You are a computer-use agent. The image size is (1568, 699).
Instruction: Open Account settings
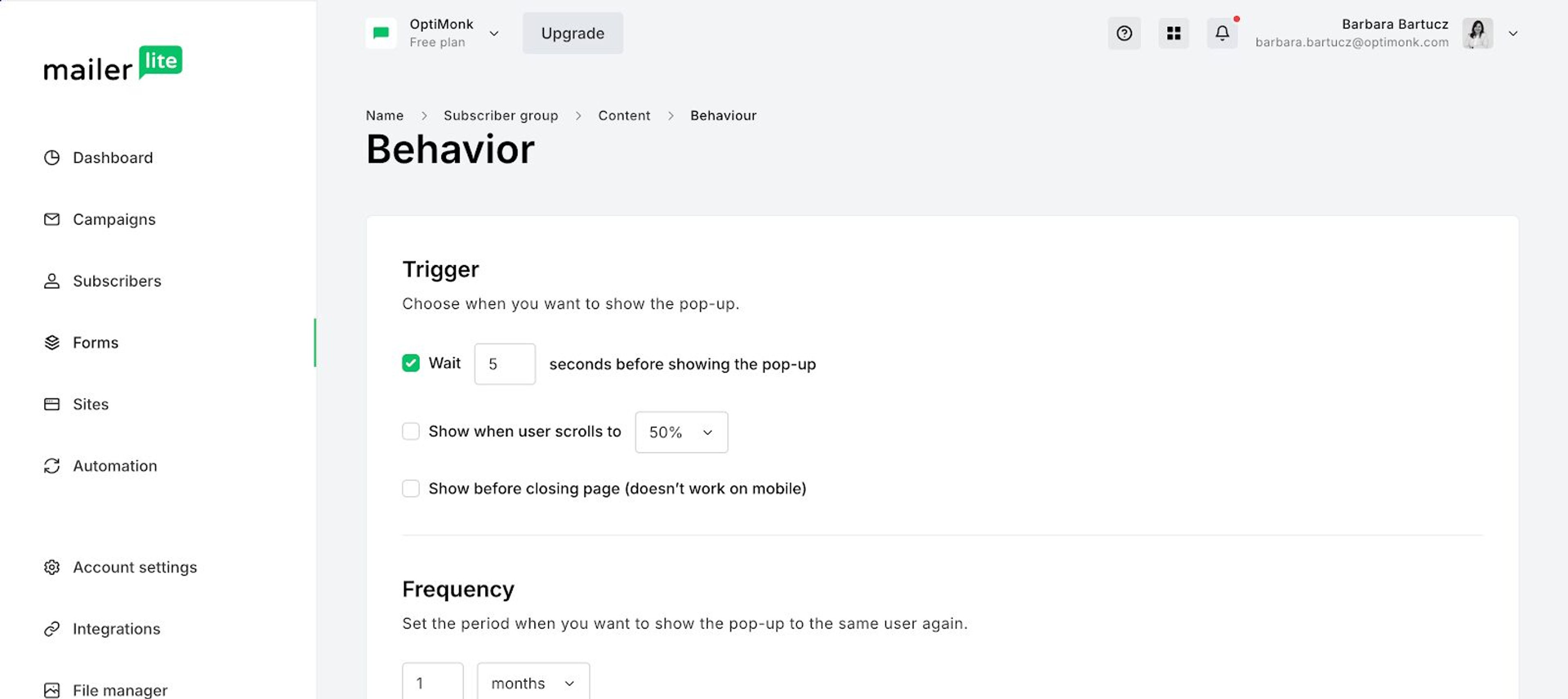(134, 567)
